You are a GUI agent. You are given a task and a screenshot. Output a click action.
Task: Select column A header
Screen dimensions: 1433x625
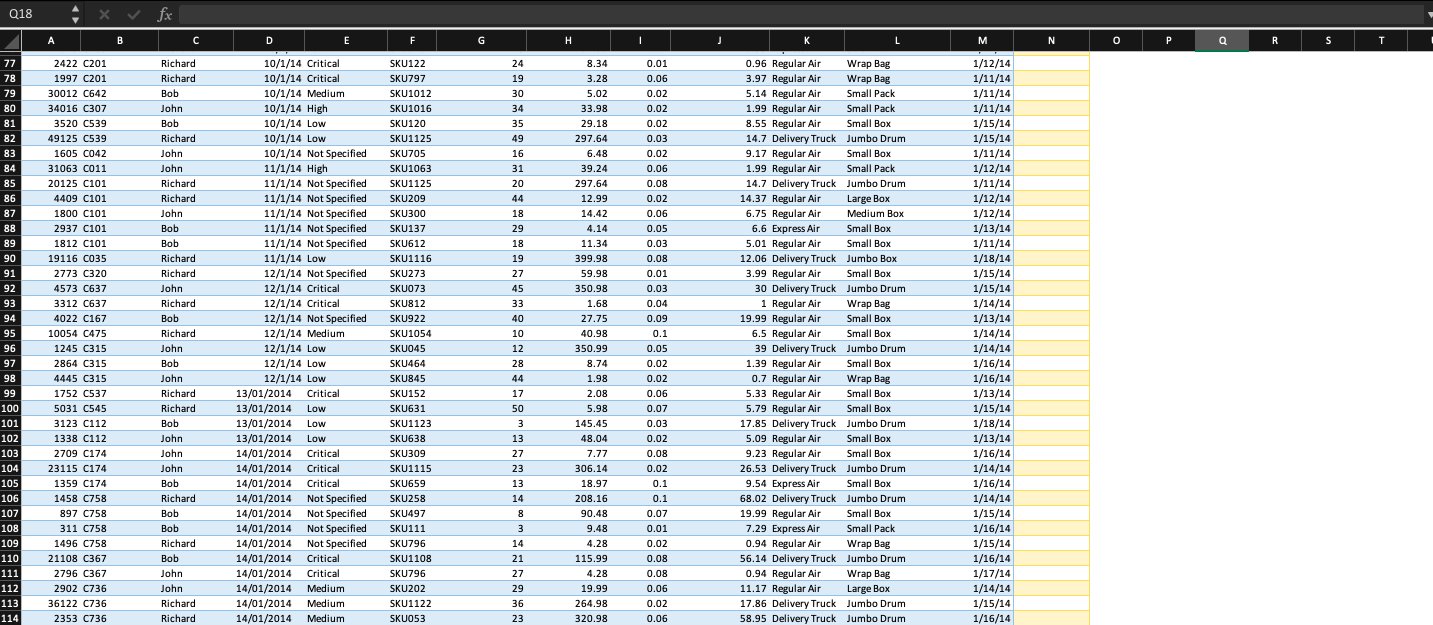(x=51, y=41)
